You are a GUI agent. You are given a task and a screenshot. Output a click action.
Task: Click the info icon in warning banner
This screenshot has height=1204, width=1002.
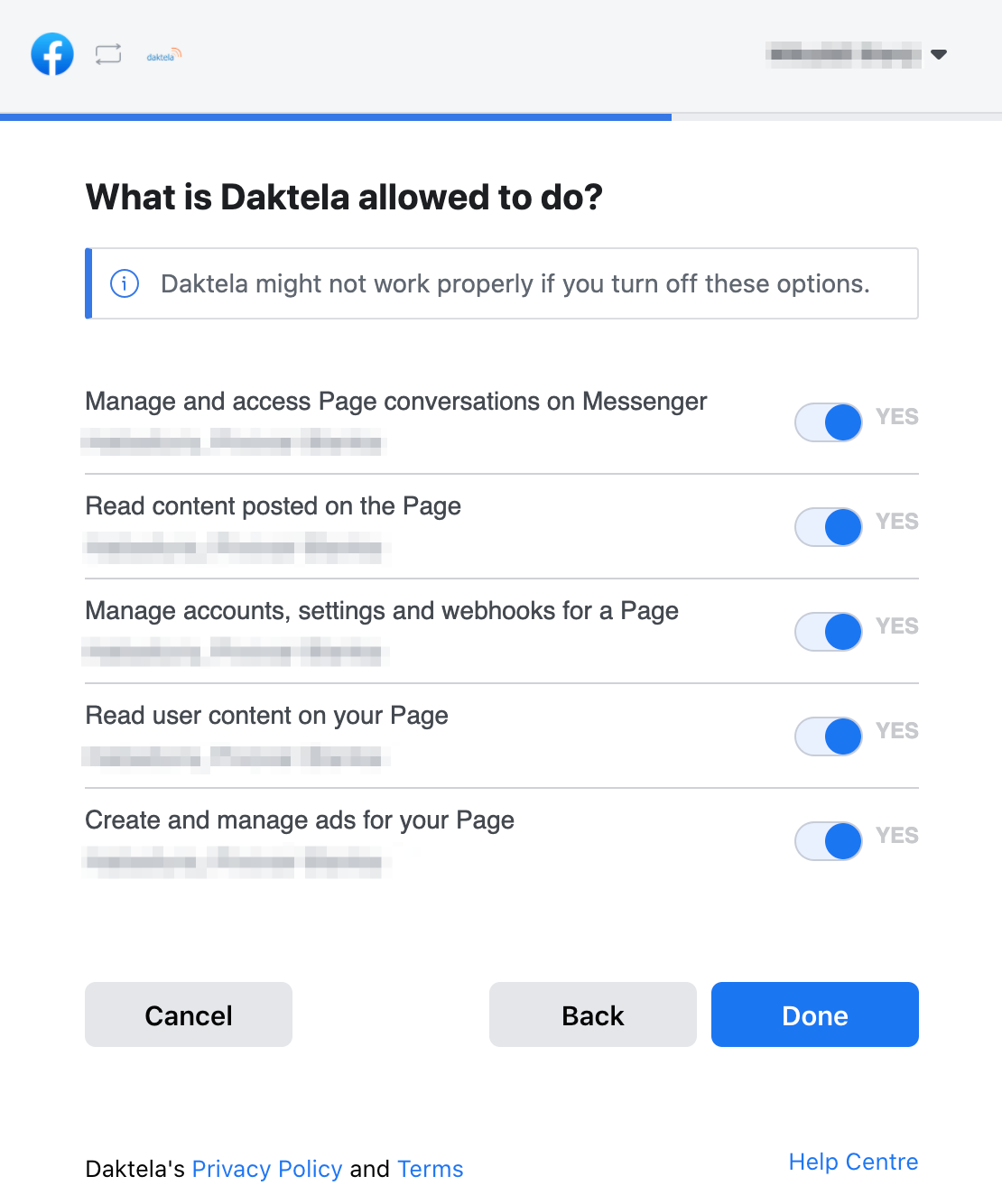125,283
